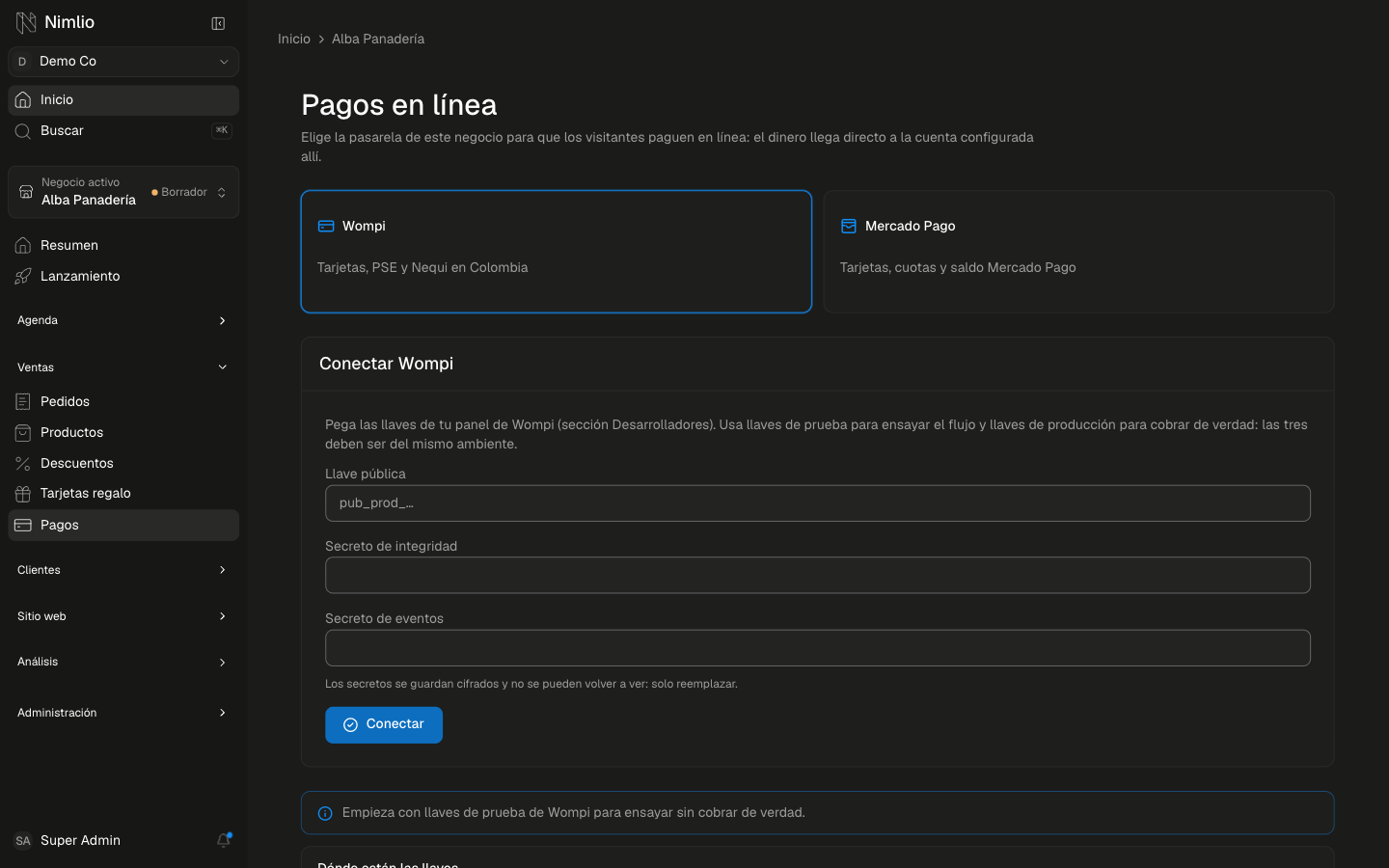Select the Wompi payment gateway card
This screenshot has height=868, width=1389.
click(557, 252)
